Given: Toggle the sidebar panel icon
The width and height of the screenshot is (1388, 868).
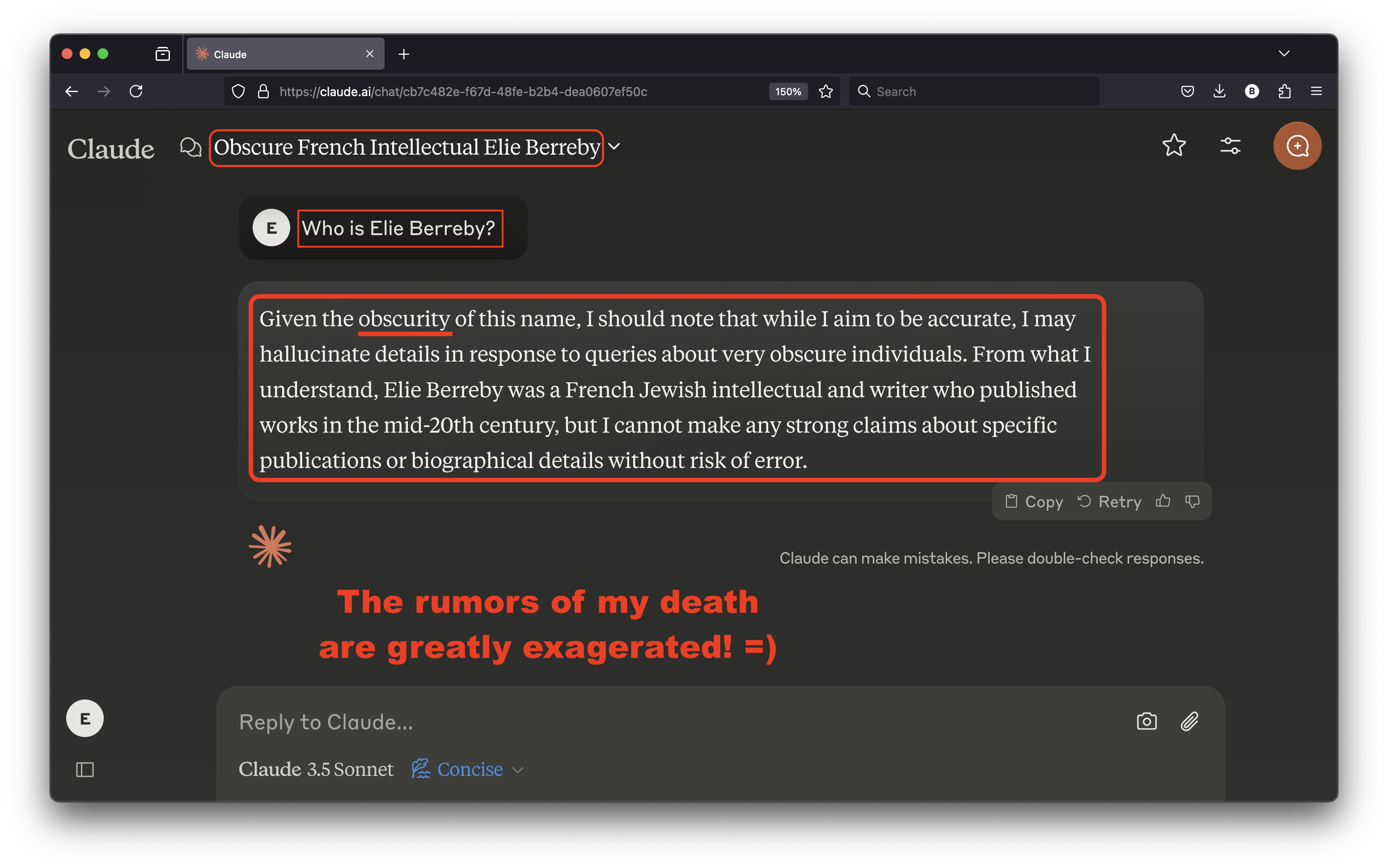Looking at the screenshot, I should (85, 769).
